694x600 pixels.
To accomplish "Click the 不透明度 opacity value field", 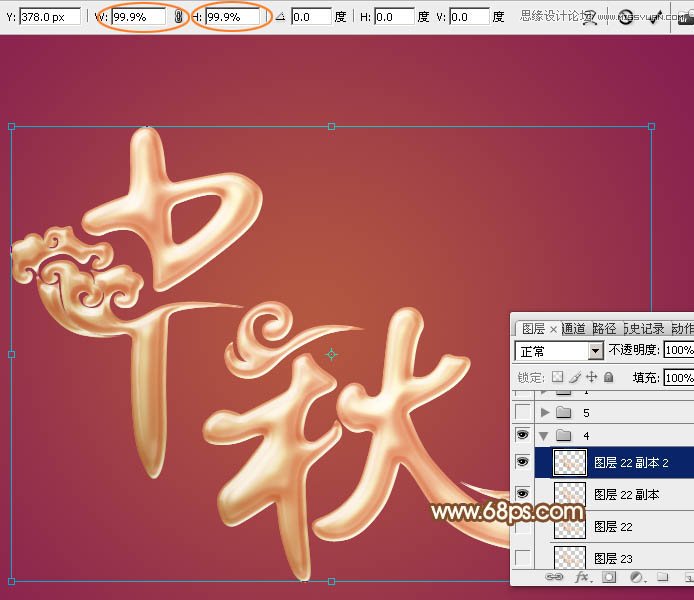I will [x=679, y=350].
